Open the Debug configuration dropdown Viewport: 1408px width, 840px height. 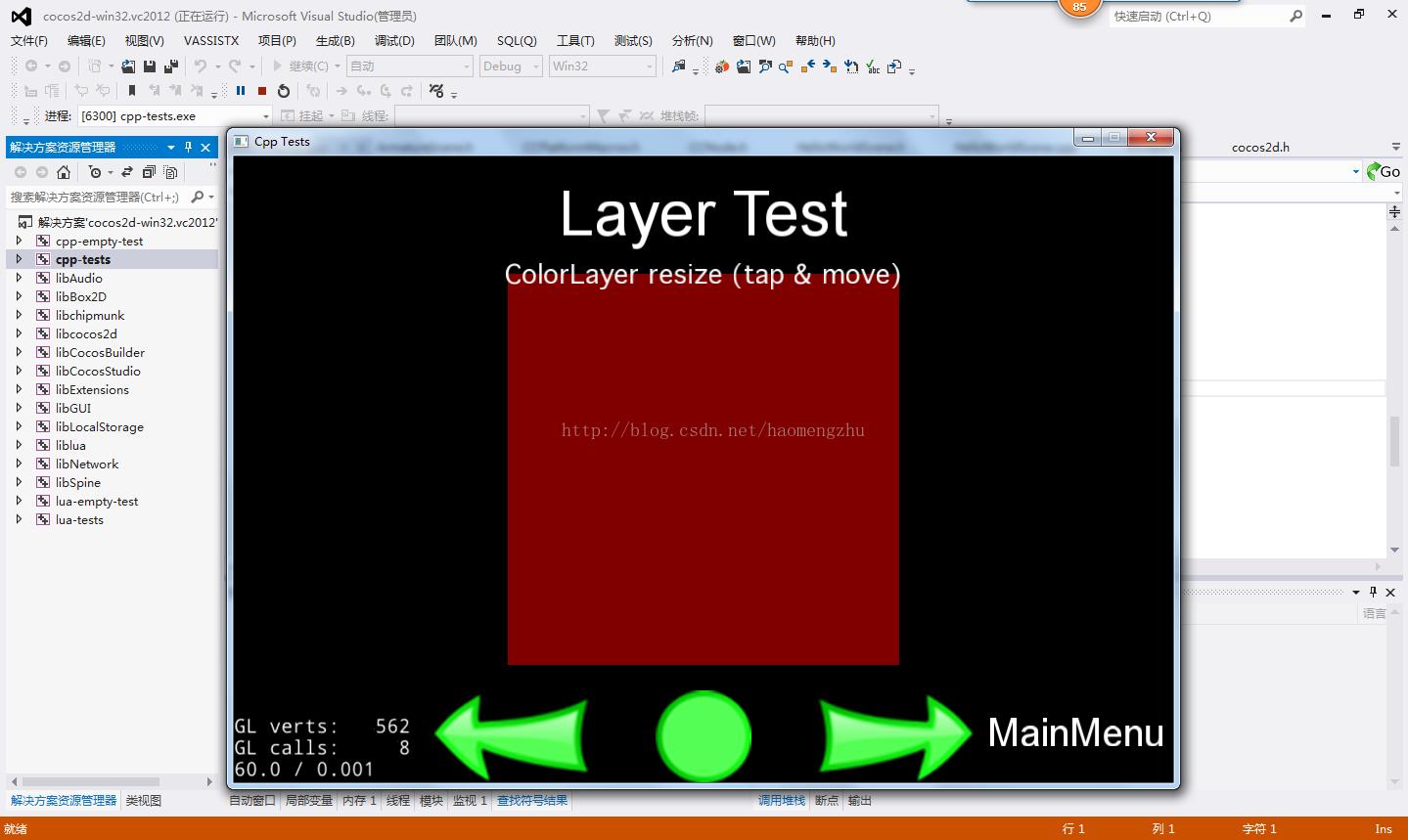[511, 66]
